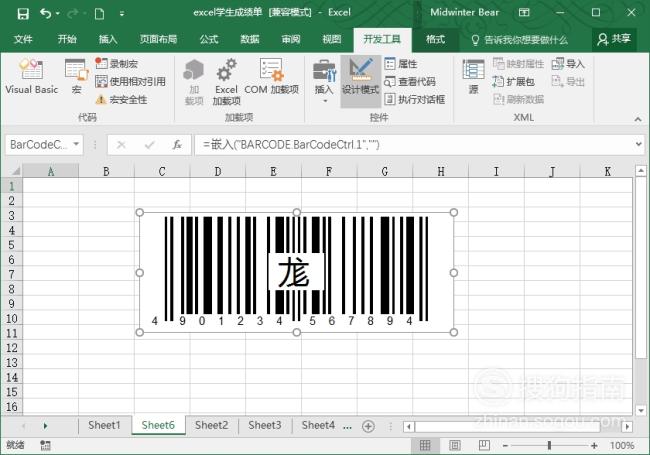Click the 共享 Share button
The image size is (650, 455).
click(614, 39)
